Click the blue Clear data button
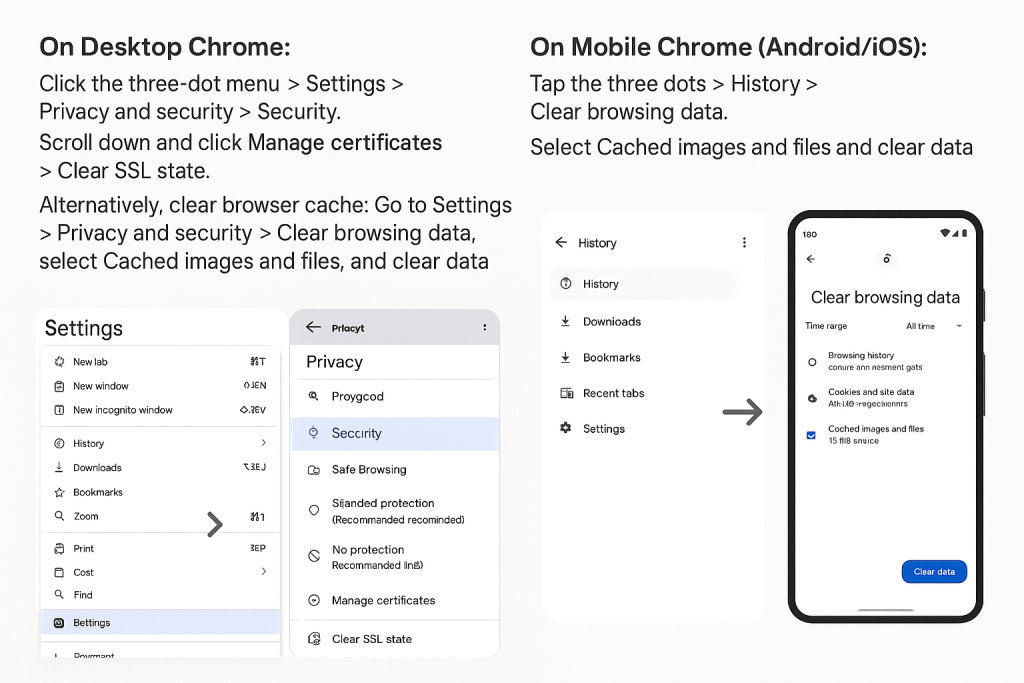This screenshot has height=683, width=1024. tap(934, 571)
